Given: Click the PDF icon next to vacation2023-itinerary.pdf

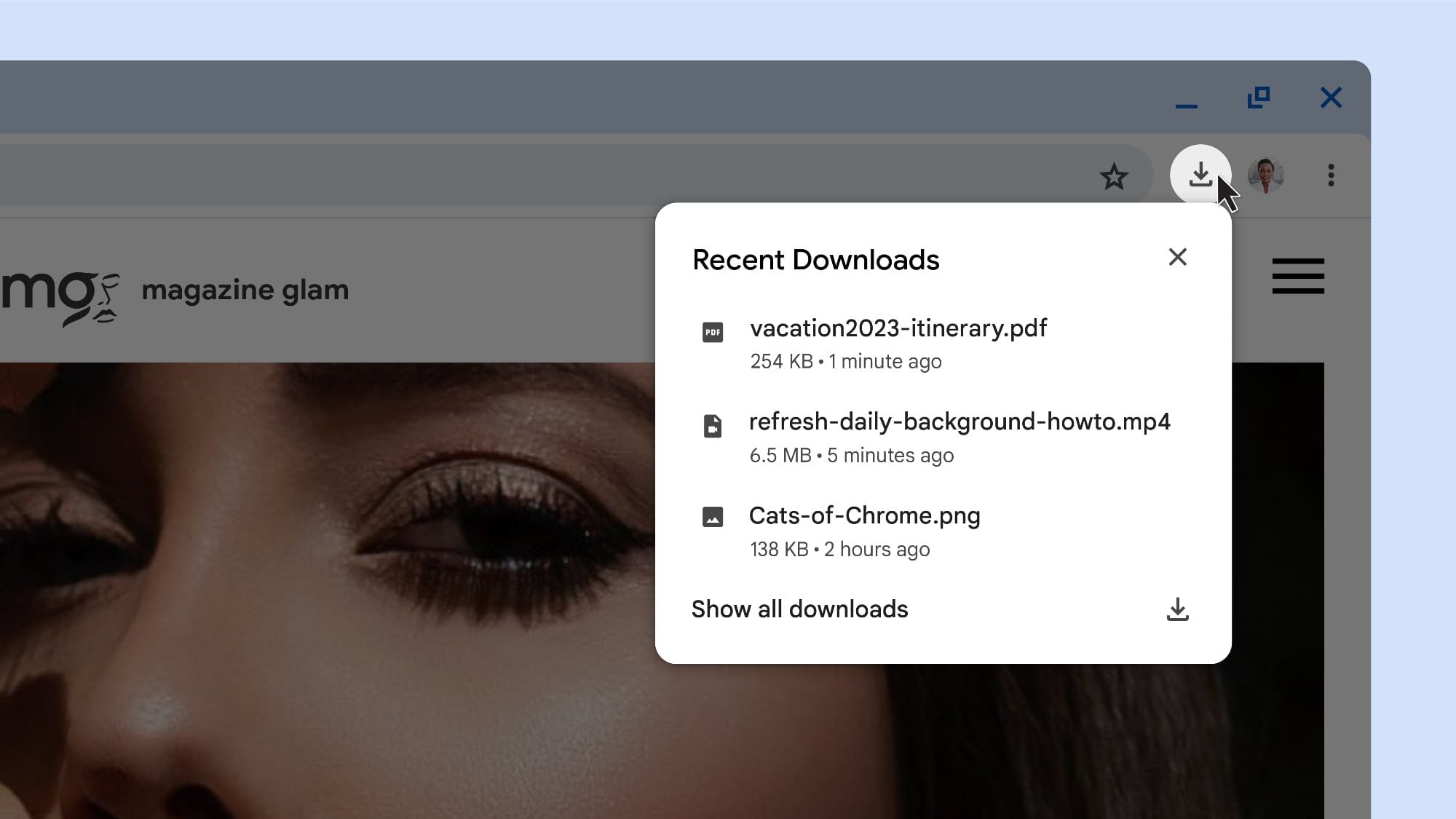Looking at the screenshot, I should click(713, 331).
